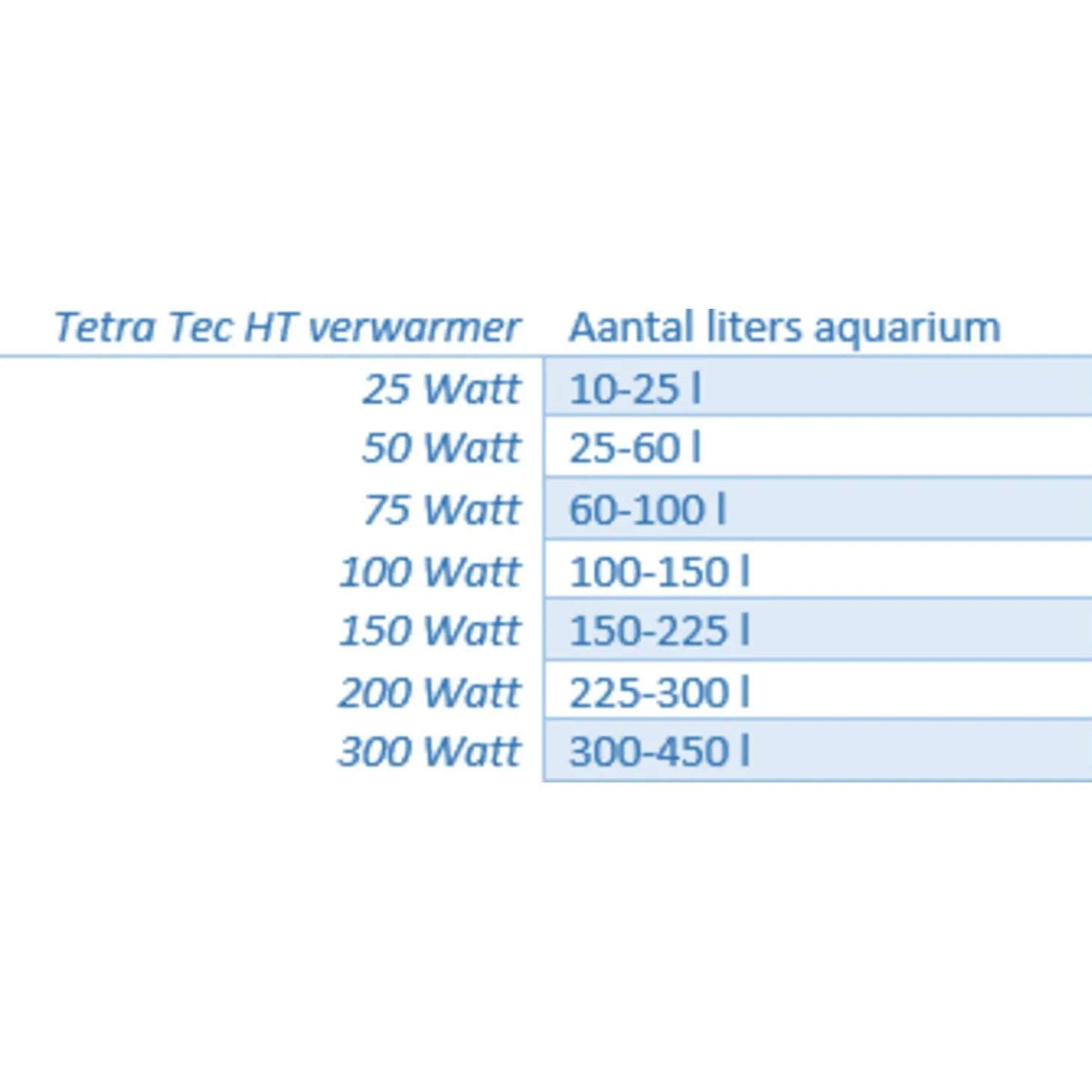Click the word "aquarium" in the header
The height and width of the screenshot is (1092, 1092).
(x=907, y=329)
